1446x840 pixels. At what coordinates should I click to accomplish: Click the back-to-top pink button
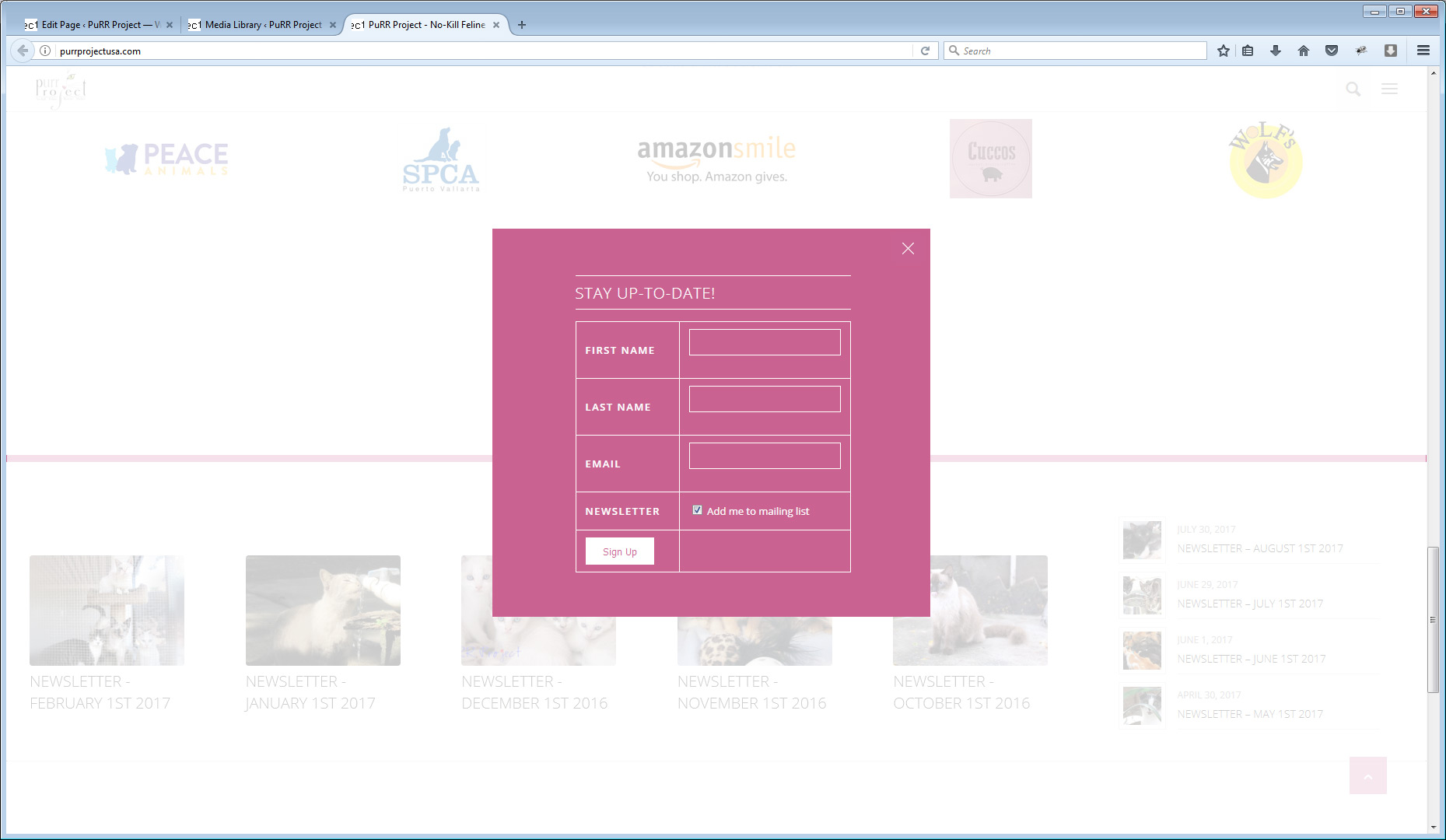tap(1368, 775)
